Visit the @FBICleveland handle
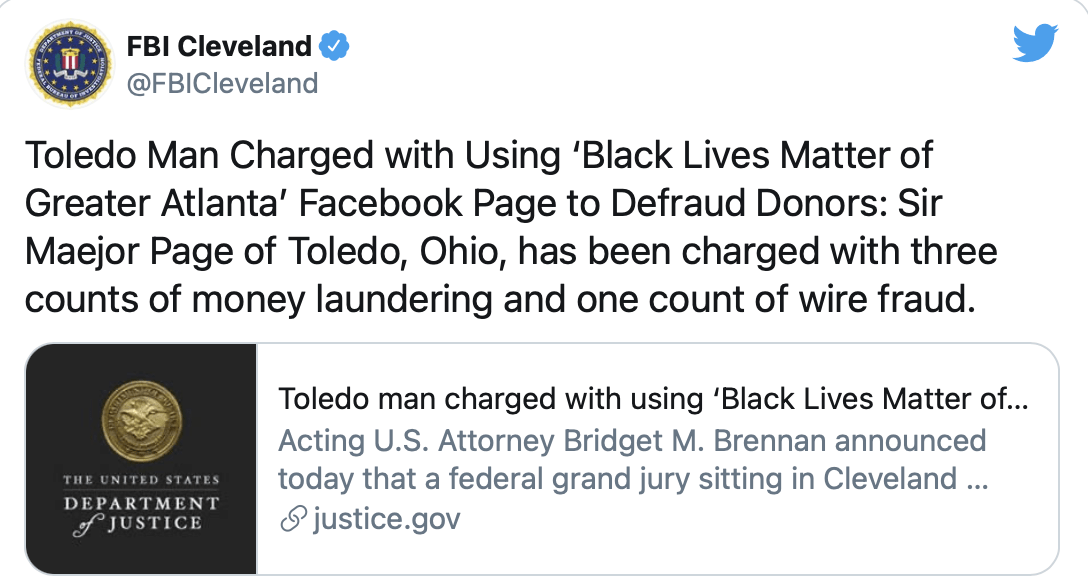Screen dimensions: 1088x576 (x=222, y=83)
